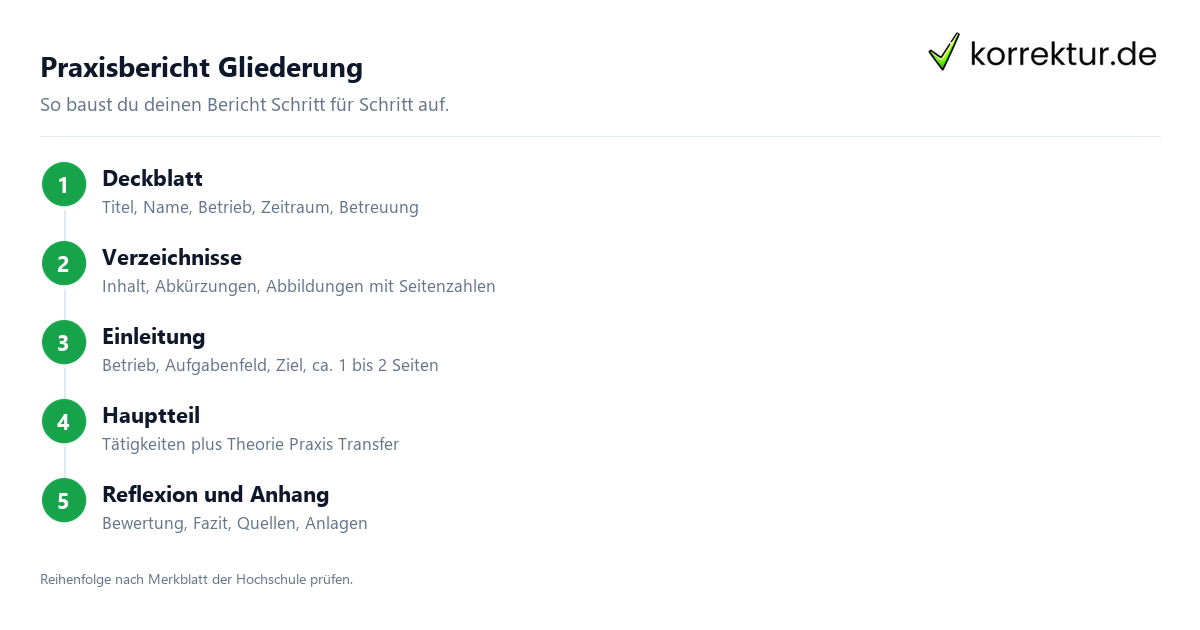Click the Praxisbericht Gliederung title

201,68
